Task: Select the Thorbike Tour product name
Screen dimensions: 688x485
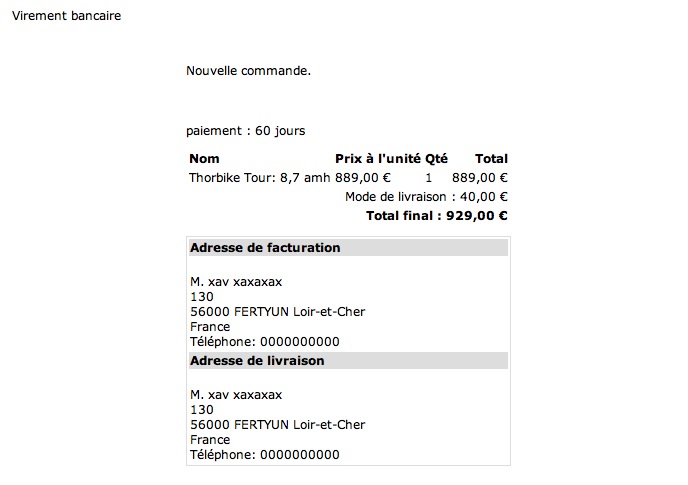Action: (x=259, y=178)
